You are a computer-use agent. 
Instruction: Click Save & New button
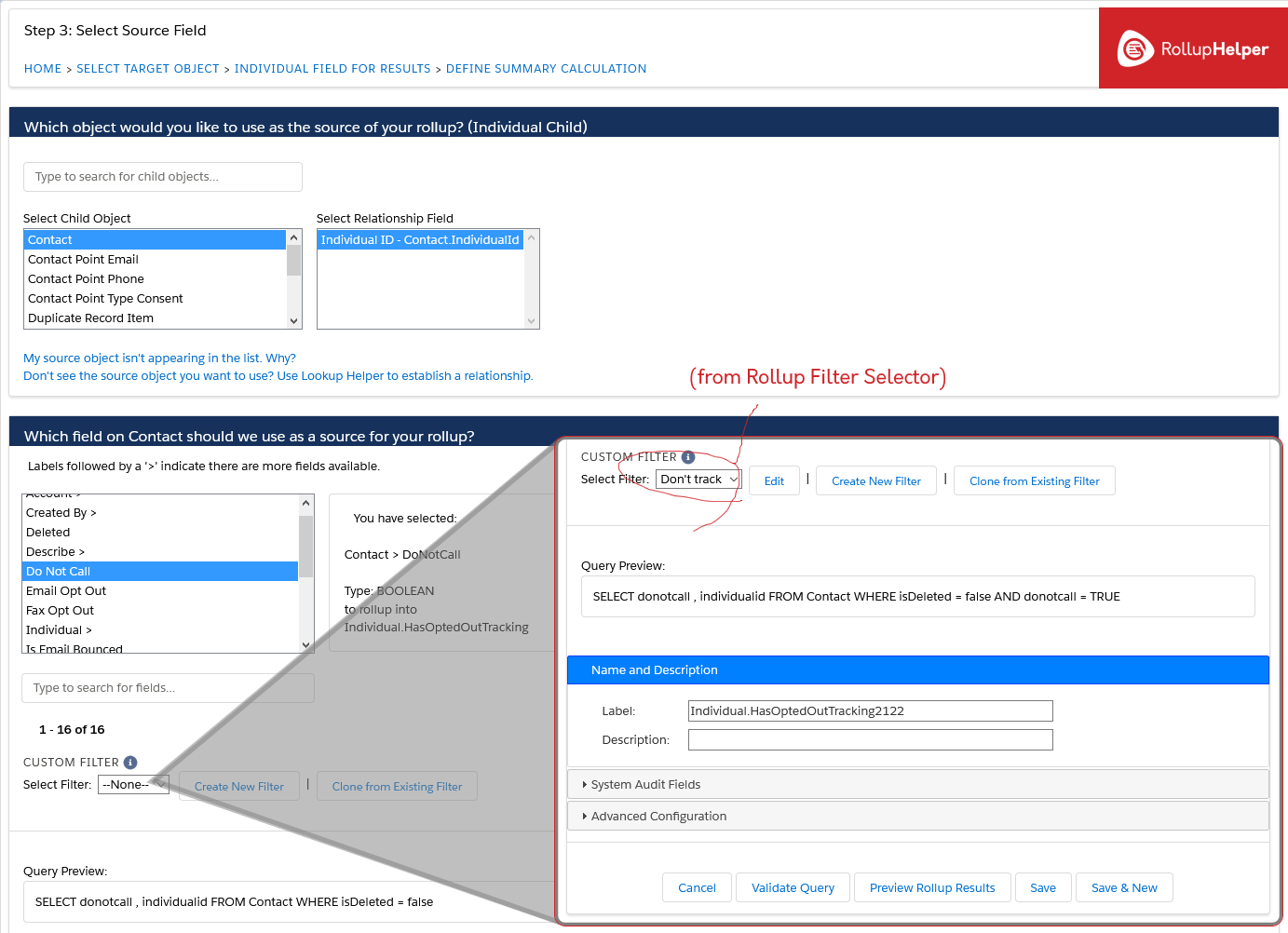[x=1124, y=888]
